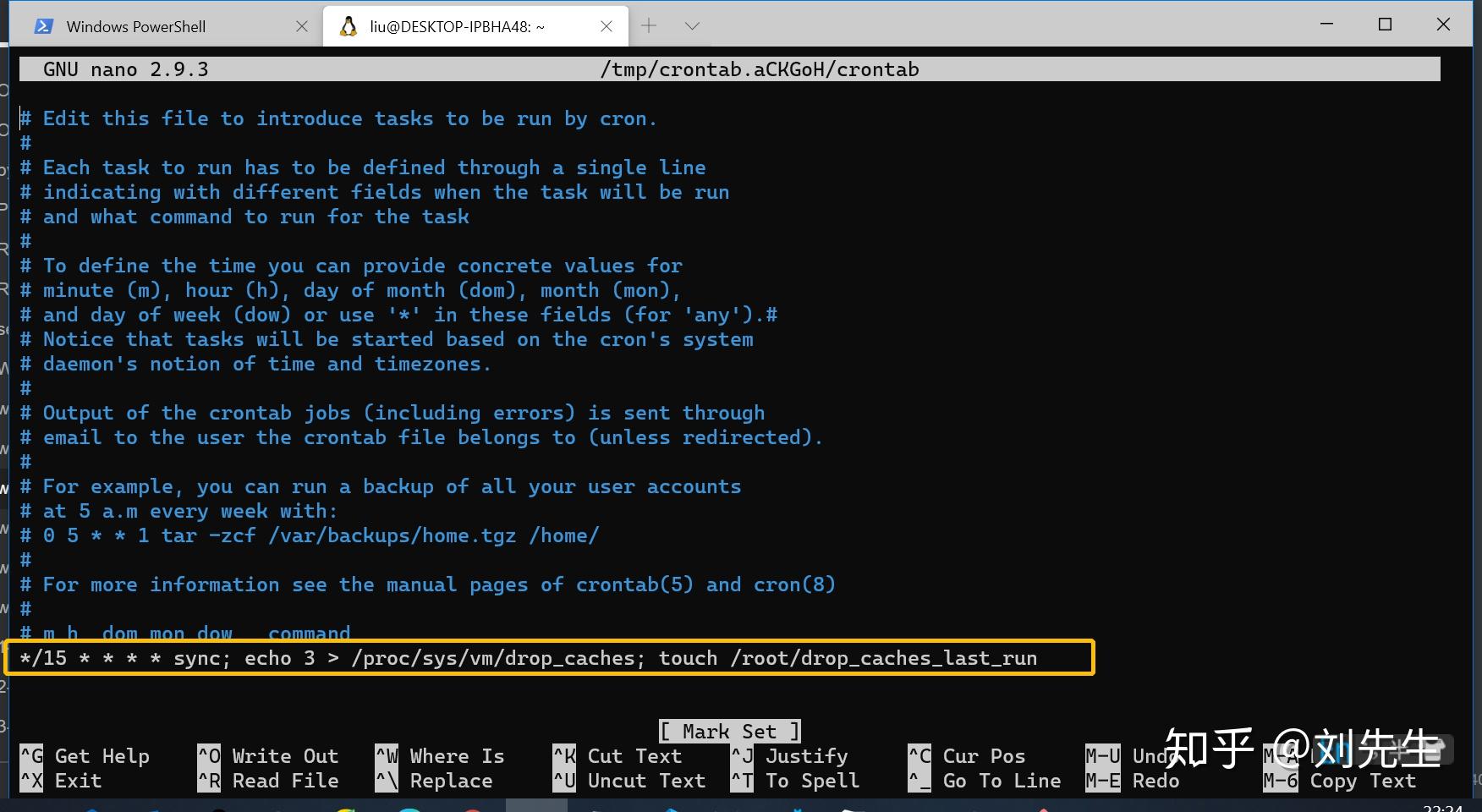
Task: Open a new terminal tab with the plus icon
Action: click(x=648, y=25)
